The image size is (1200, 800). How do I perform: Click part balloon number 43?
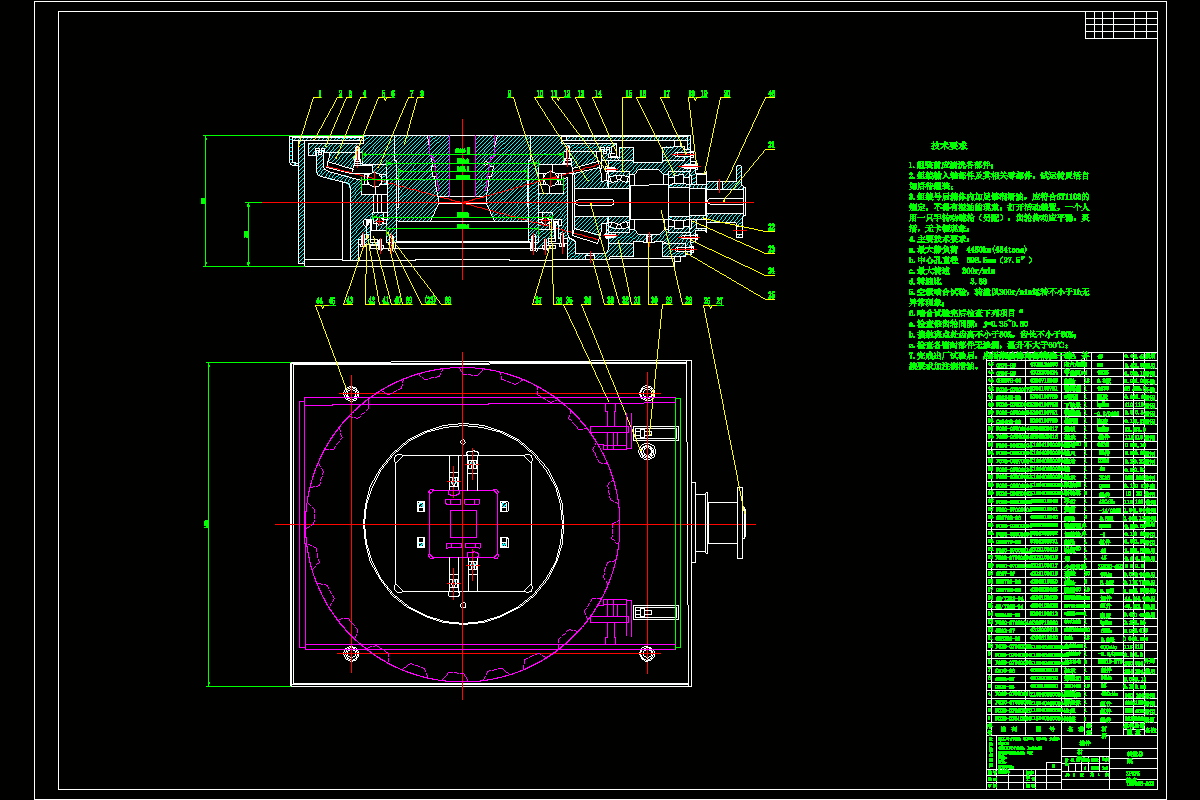[x=349, y=300]
